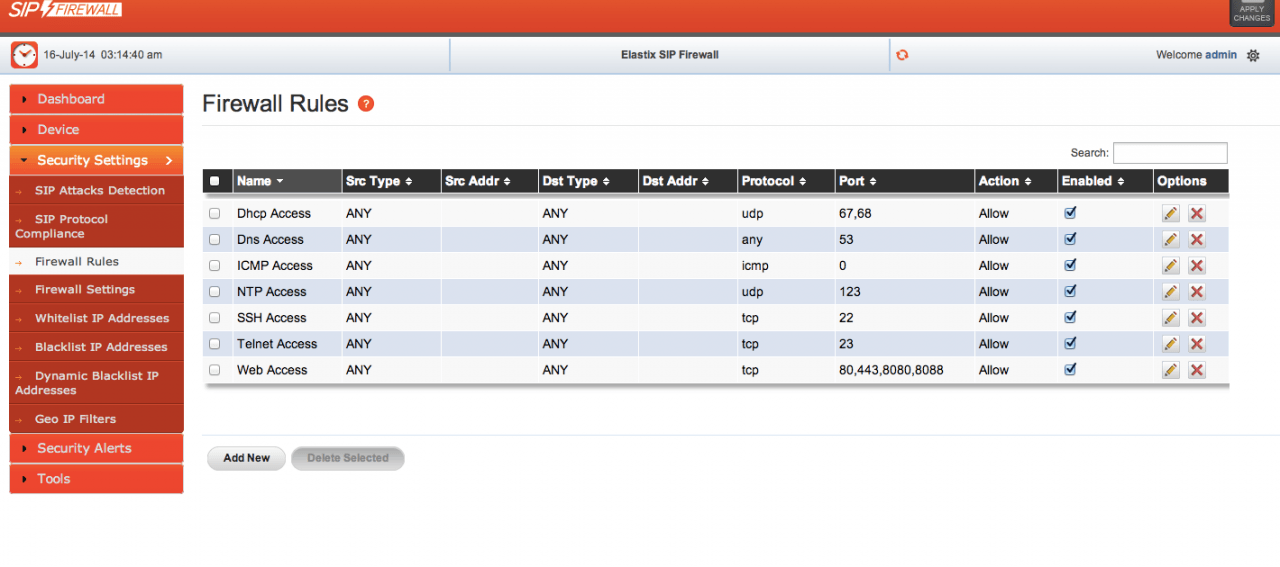The height and width of the screenshot is (567, 1280).
Task: Click the admin username link
Action: tap(1221, 55)
